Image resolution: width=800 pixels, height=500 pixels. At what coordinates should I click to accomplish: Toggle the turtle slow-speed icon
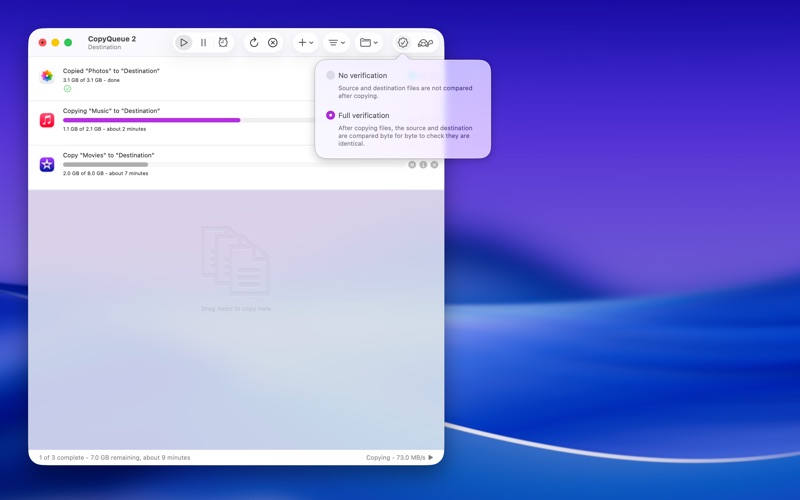click(425, 43)
